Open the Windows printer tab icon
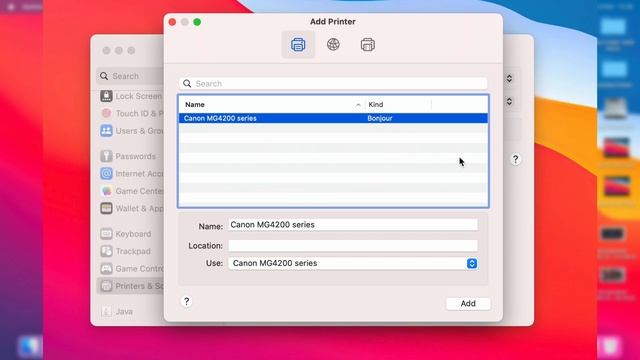This screenshot has height=360, width=640. click(368, 44)
